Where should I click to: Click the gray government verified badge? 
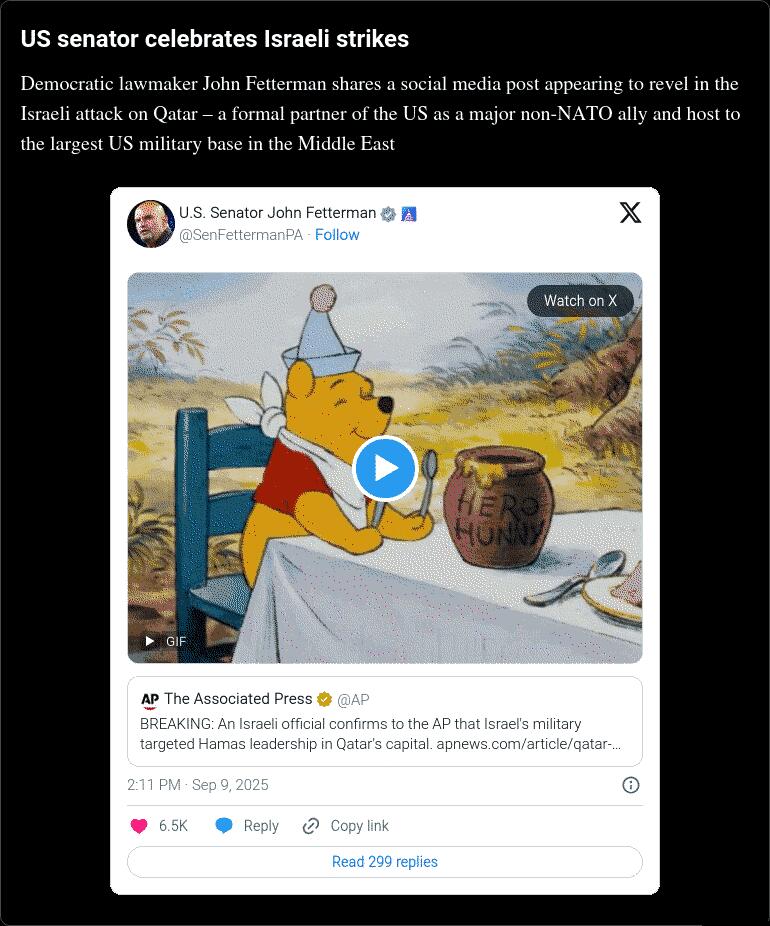coord(388,214)
